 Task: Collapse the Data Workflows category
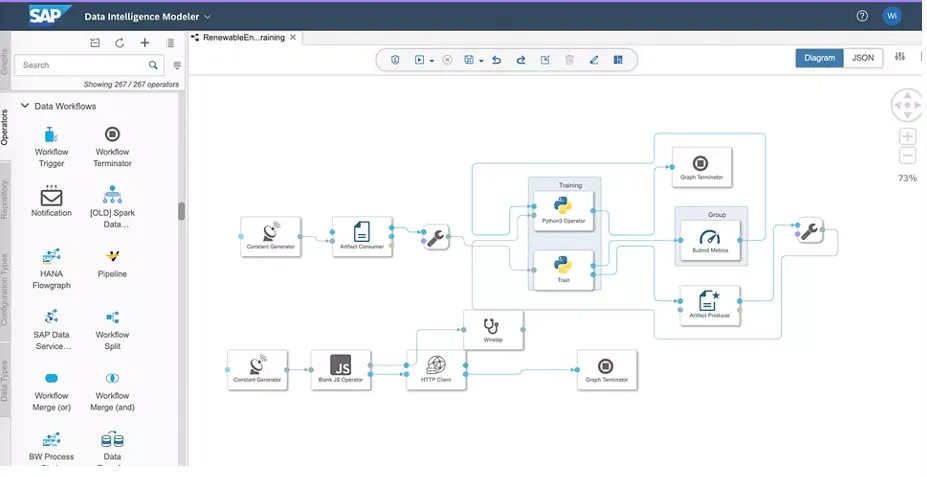point(25,106)
